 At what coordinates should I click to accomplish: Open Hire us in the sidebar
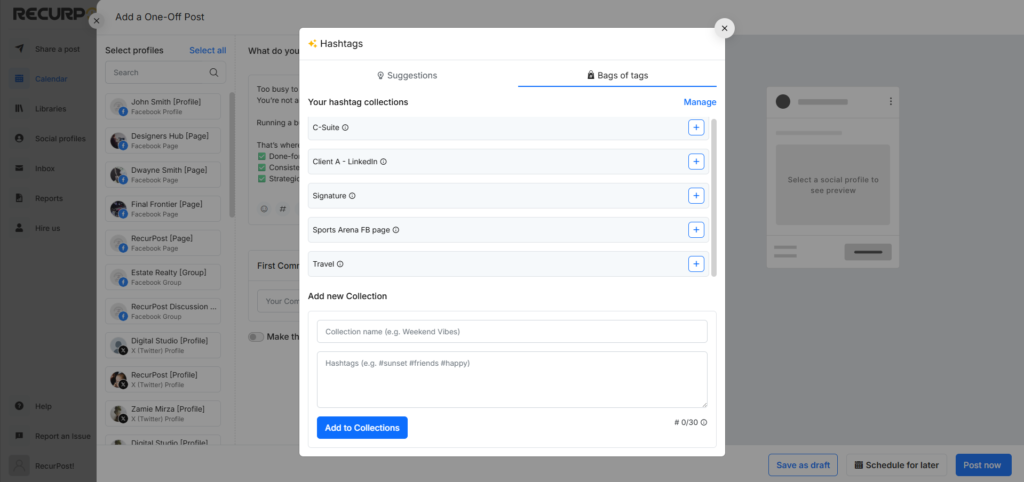[47, 228]
